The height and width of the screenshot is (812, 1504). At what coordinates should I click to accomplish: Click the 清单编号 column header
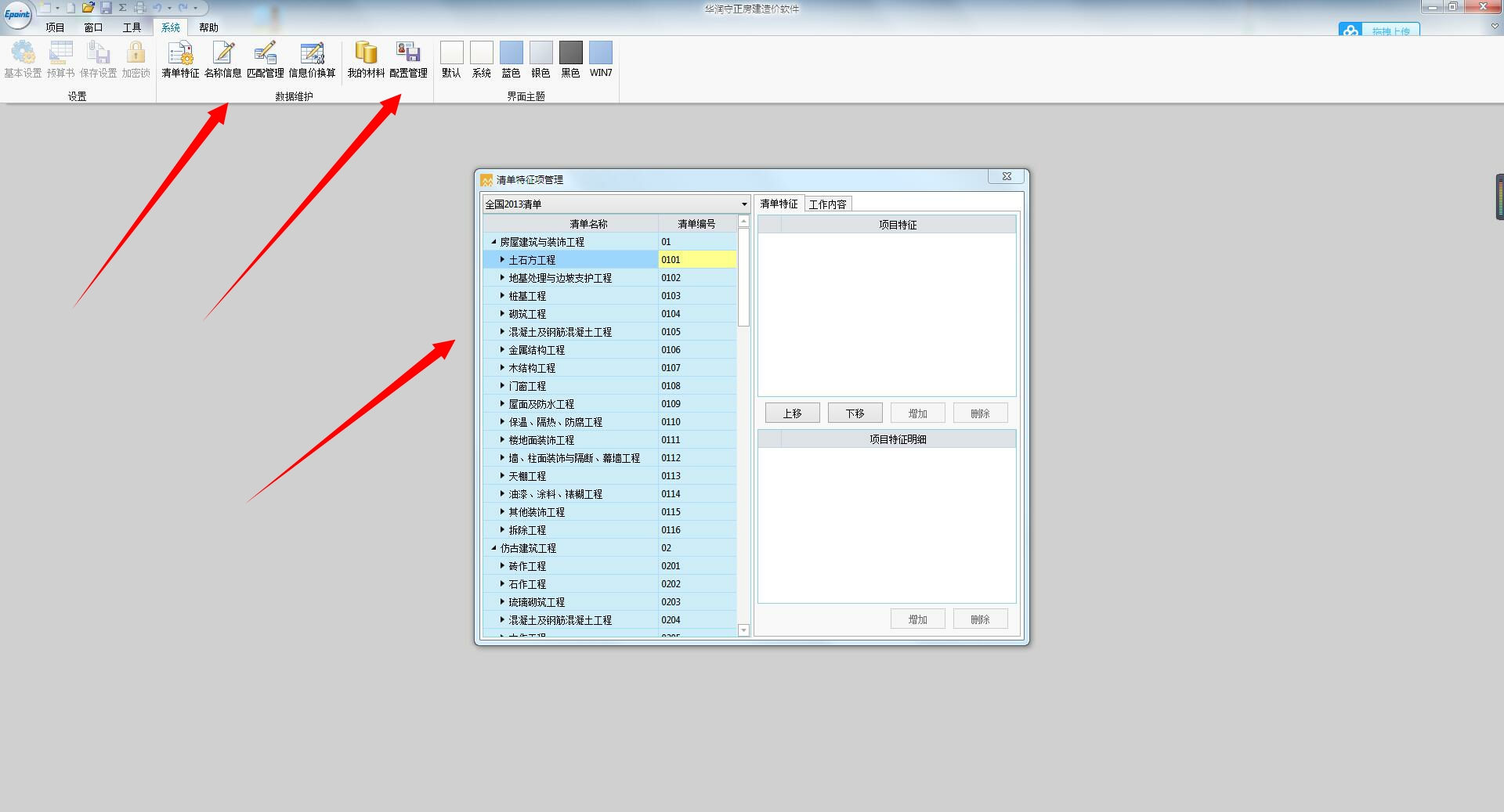click(x=696, y=224)
